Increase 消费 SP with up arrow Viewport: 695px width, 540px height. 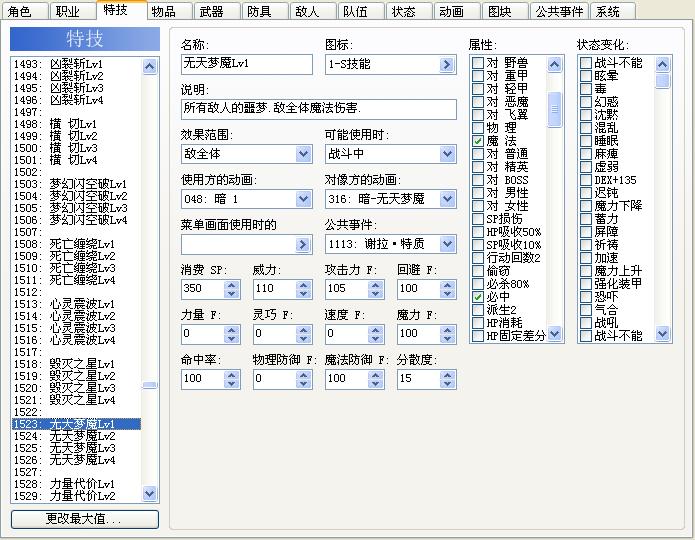231,285
